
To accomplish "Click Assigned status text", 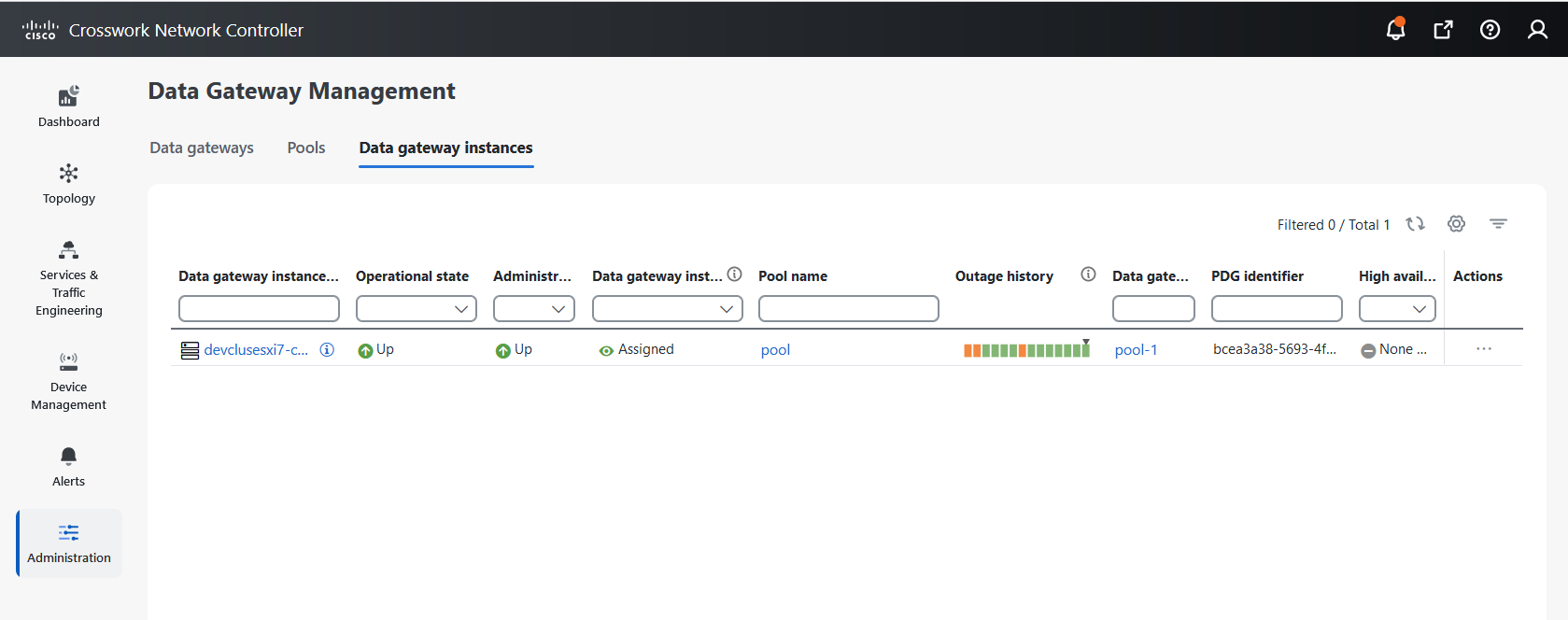I will [x=646, y=349].
